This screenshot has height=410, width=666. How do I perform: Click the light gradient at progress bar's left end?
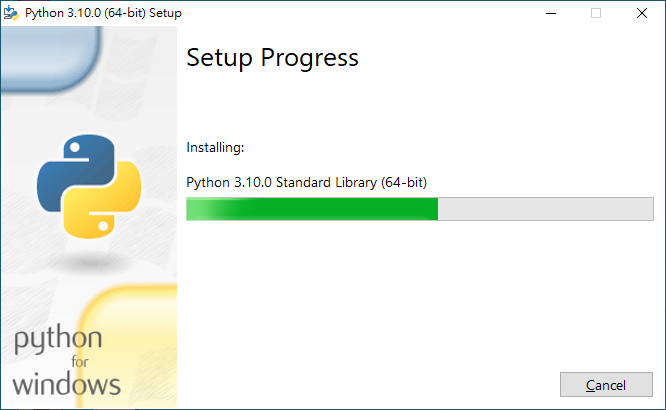click(205, 209)
